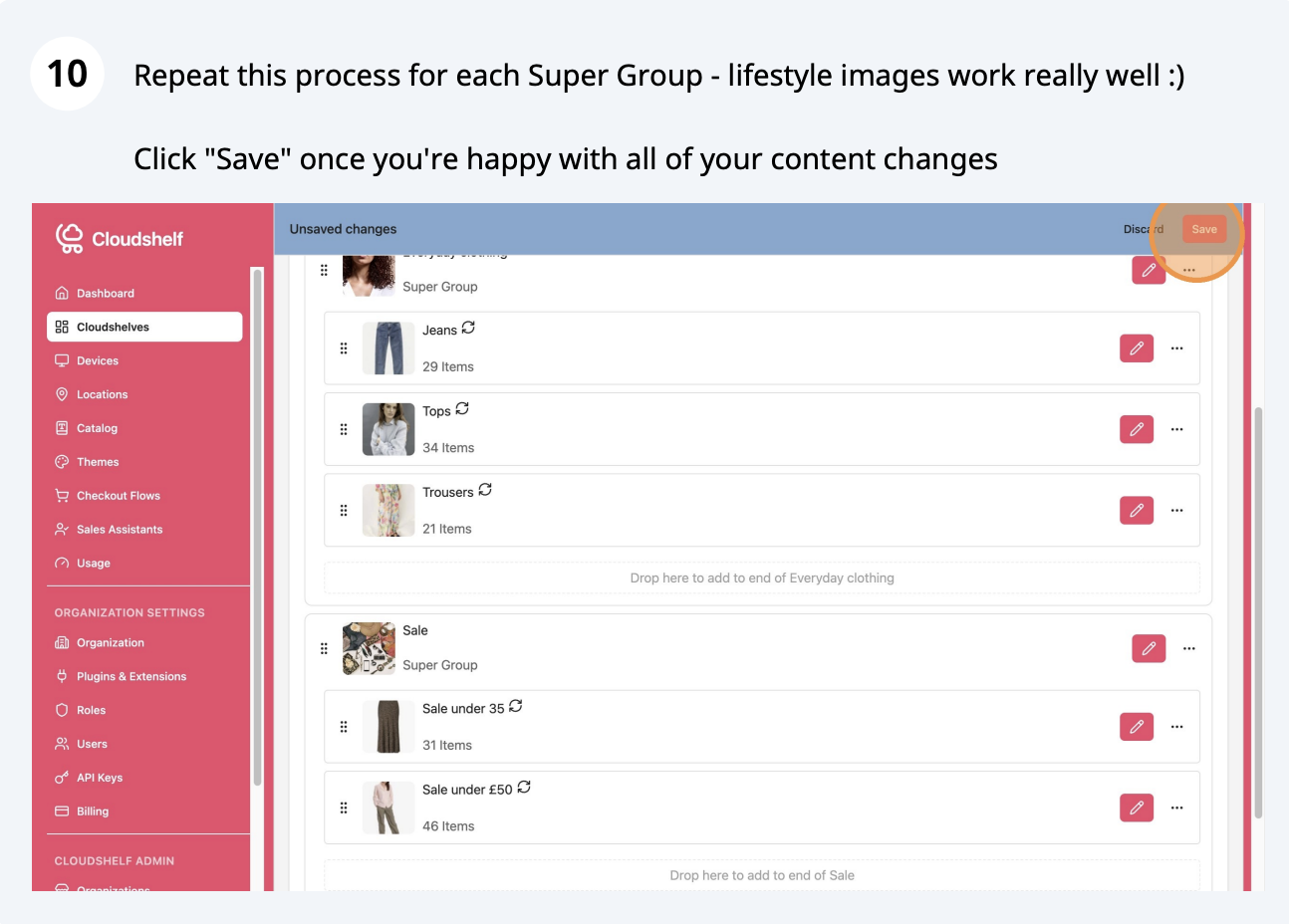Go to Roles
Image resolution: width=1289 pixels, height=924 pixels.
pyautogui.click(x=144, y=711)
